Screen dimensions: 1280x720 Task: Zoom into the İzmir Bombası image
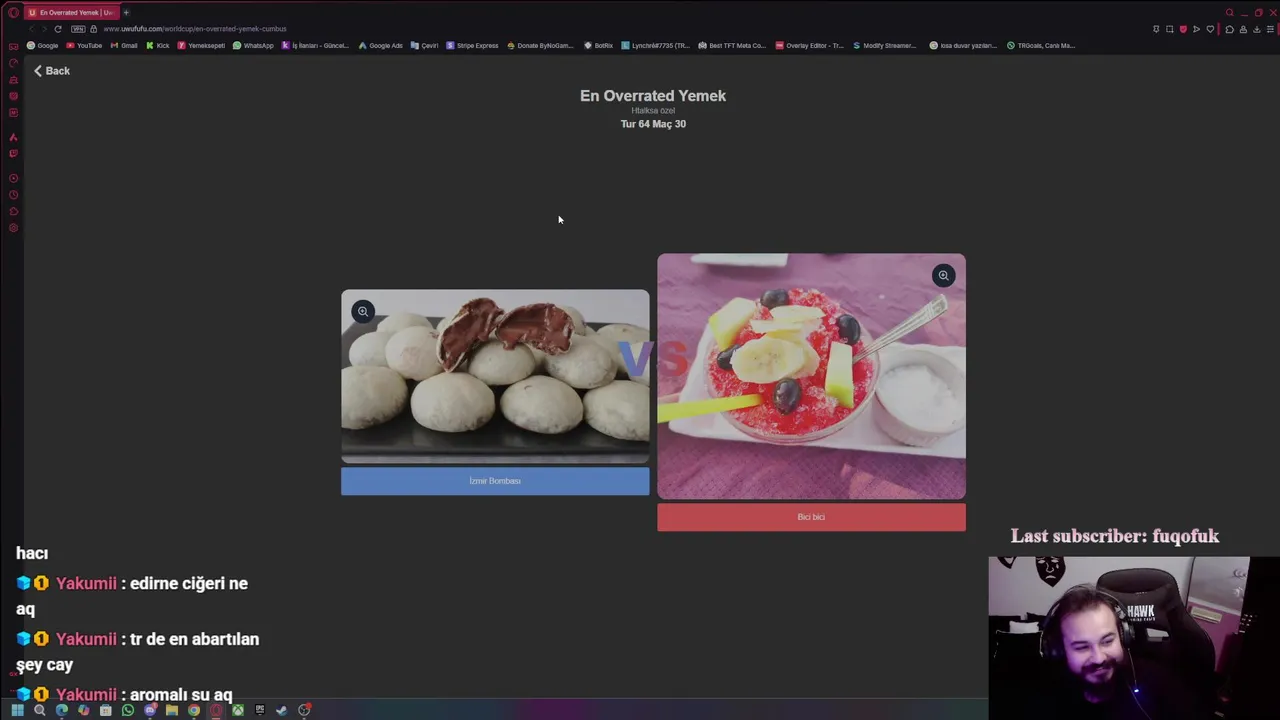[363, 312]
